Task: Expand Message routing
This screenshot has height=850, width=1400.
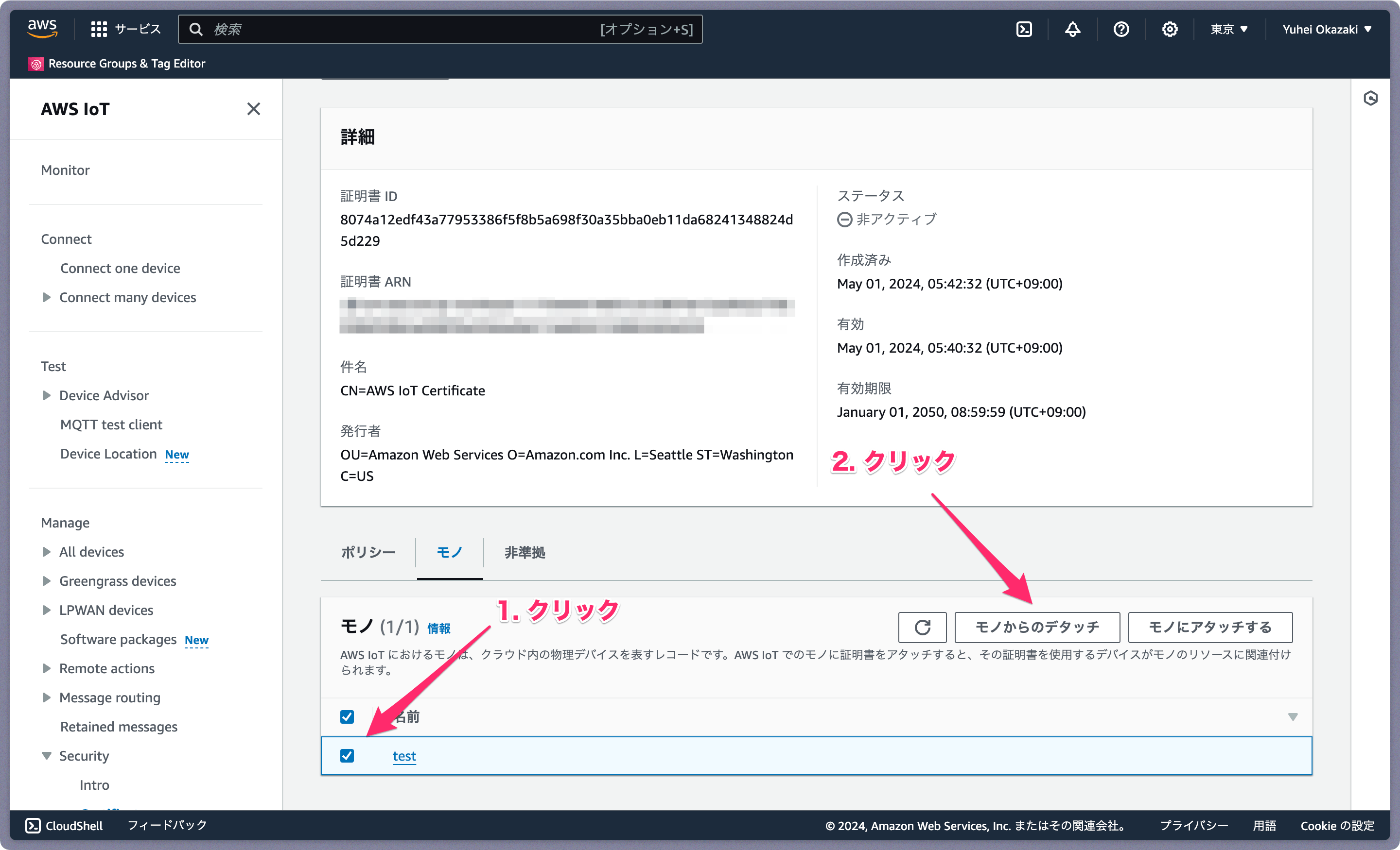Action: (47, 697)
